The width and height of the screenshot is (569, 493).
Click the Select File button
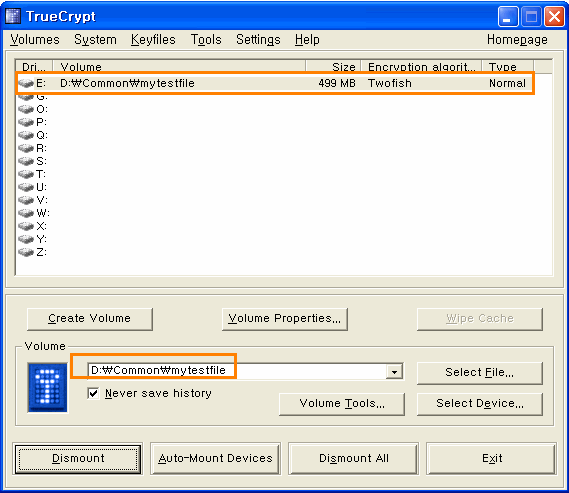[x=480, y=373]
